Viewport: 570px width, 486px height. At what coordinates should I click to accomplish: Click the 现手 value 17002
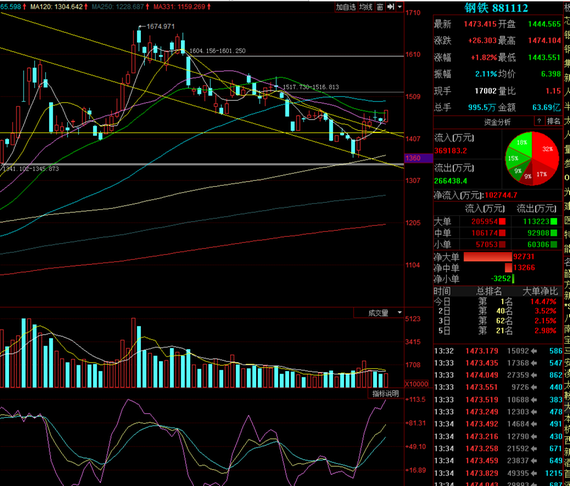[486, 91]
